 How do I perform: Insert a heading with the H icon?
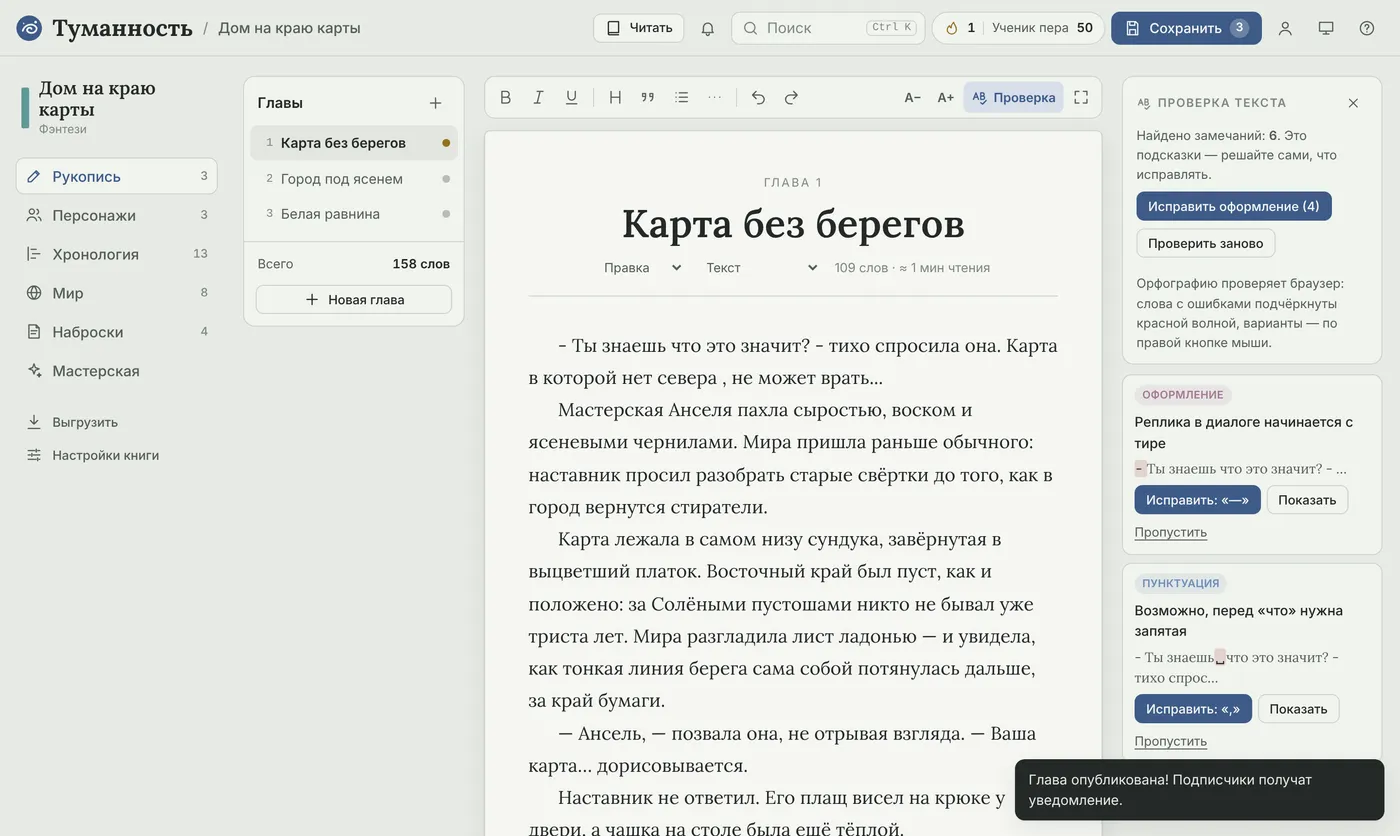coord(615,97)
